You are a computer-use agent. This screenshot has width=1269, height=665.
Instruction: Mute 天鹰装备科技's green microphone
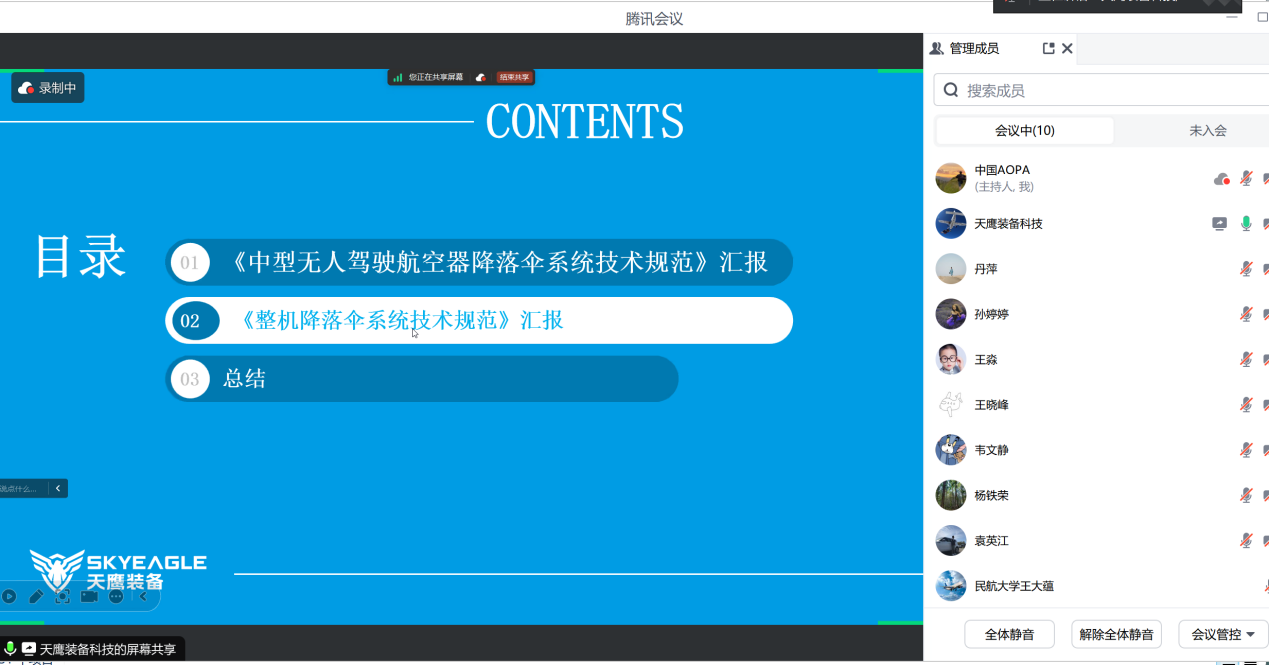point(1246,224)
